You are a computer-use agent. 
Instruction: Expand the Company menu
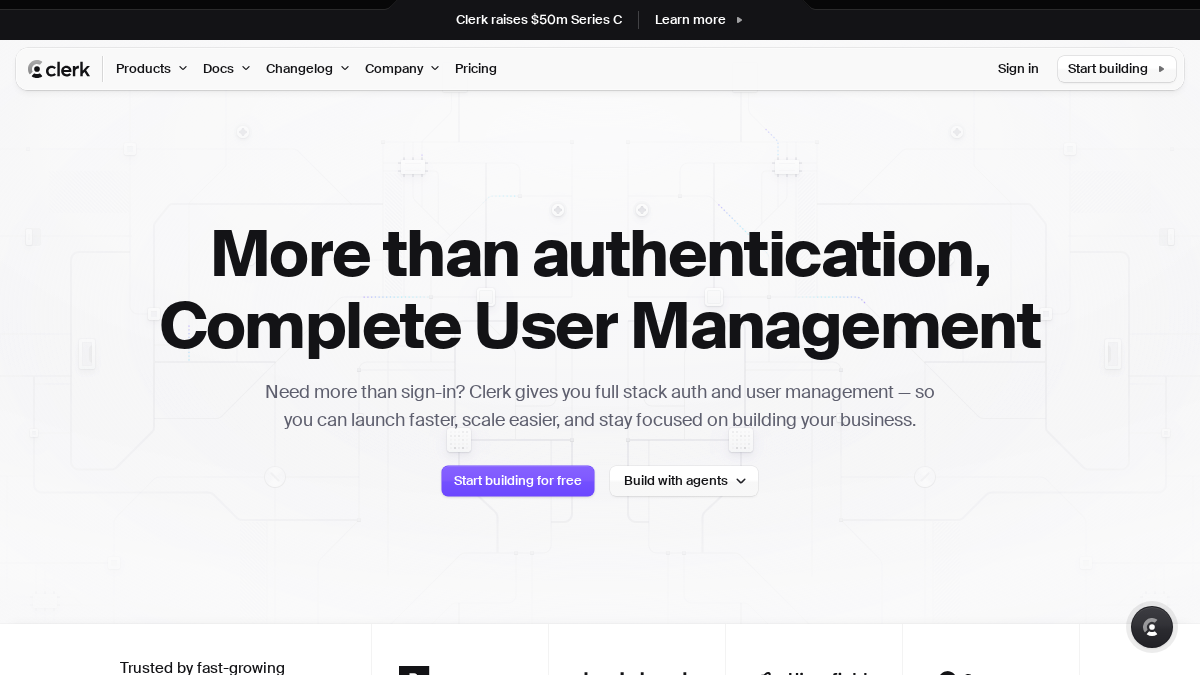point(402,69)
